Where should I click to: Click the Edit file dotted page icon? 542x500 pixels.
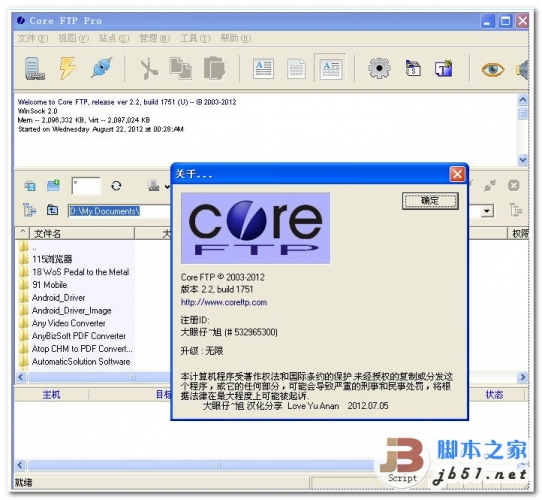point(296,68)
